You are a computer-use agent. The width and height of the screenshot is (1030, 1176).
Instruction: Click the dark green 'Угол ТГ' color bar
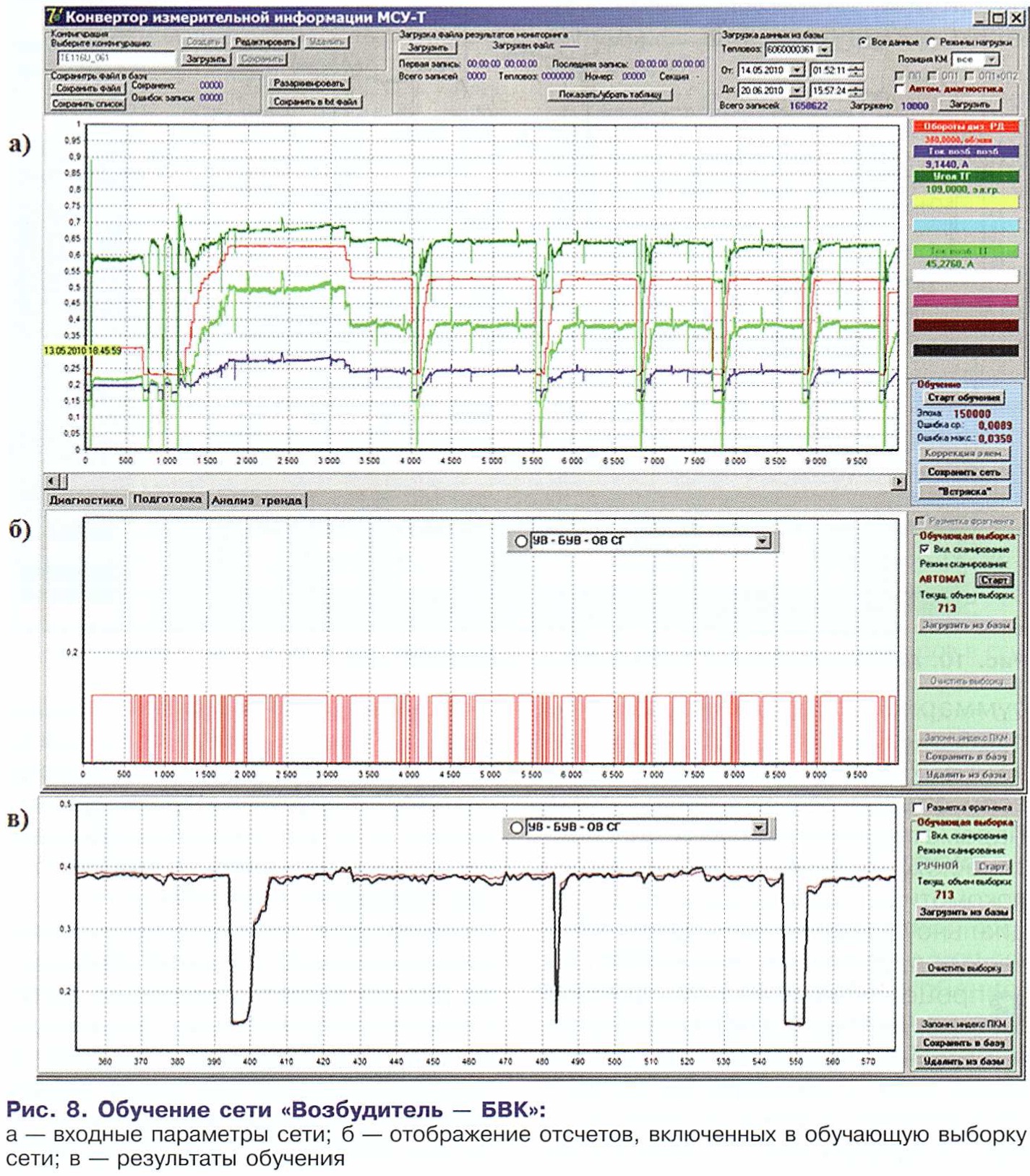click(x=965, y=176)
